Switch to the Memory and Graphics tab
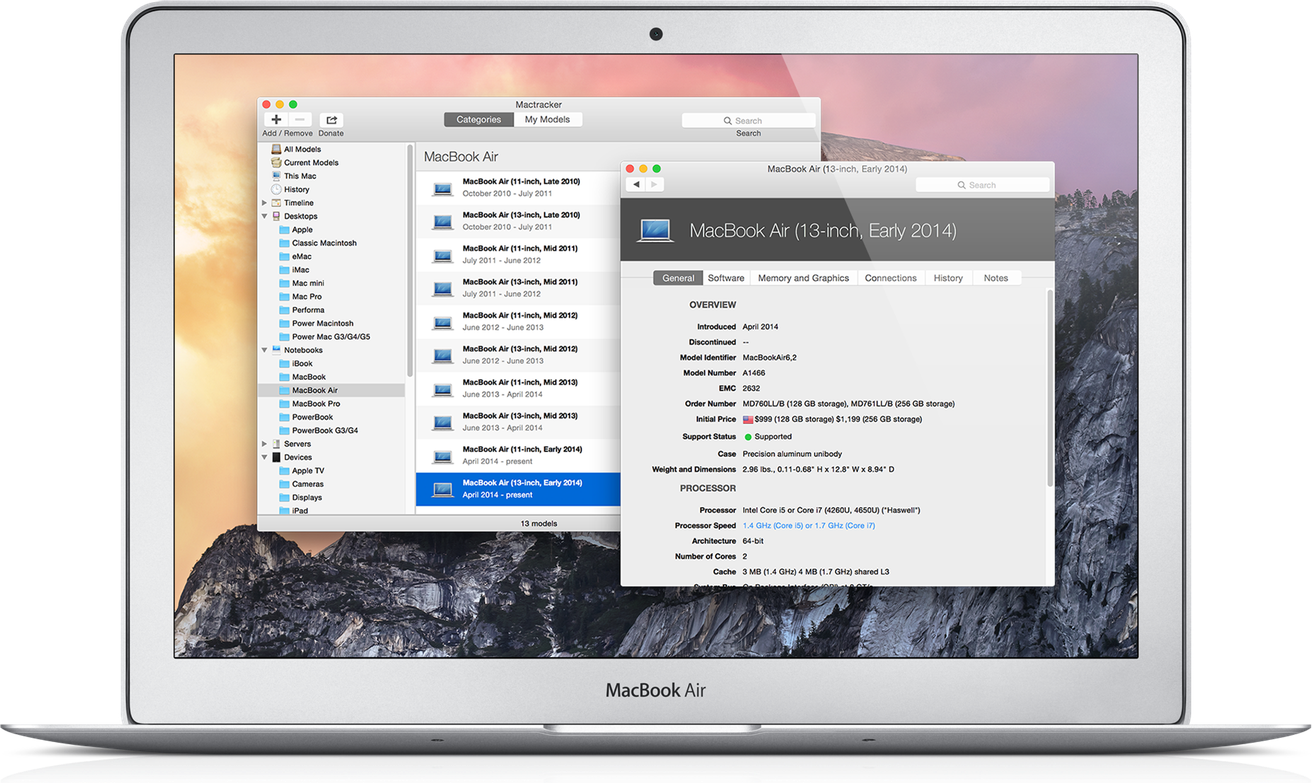 click(803, 277)
